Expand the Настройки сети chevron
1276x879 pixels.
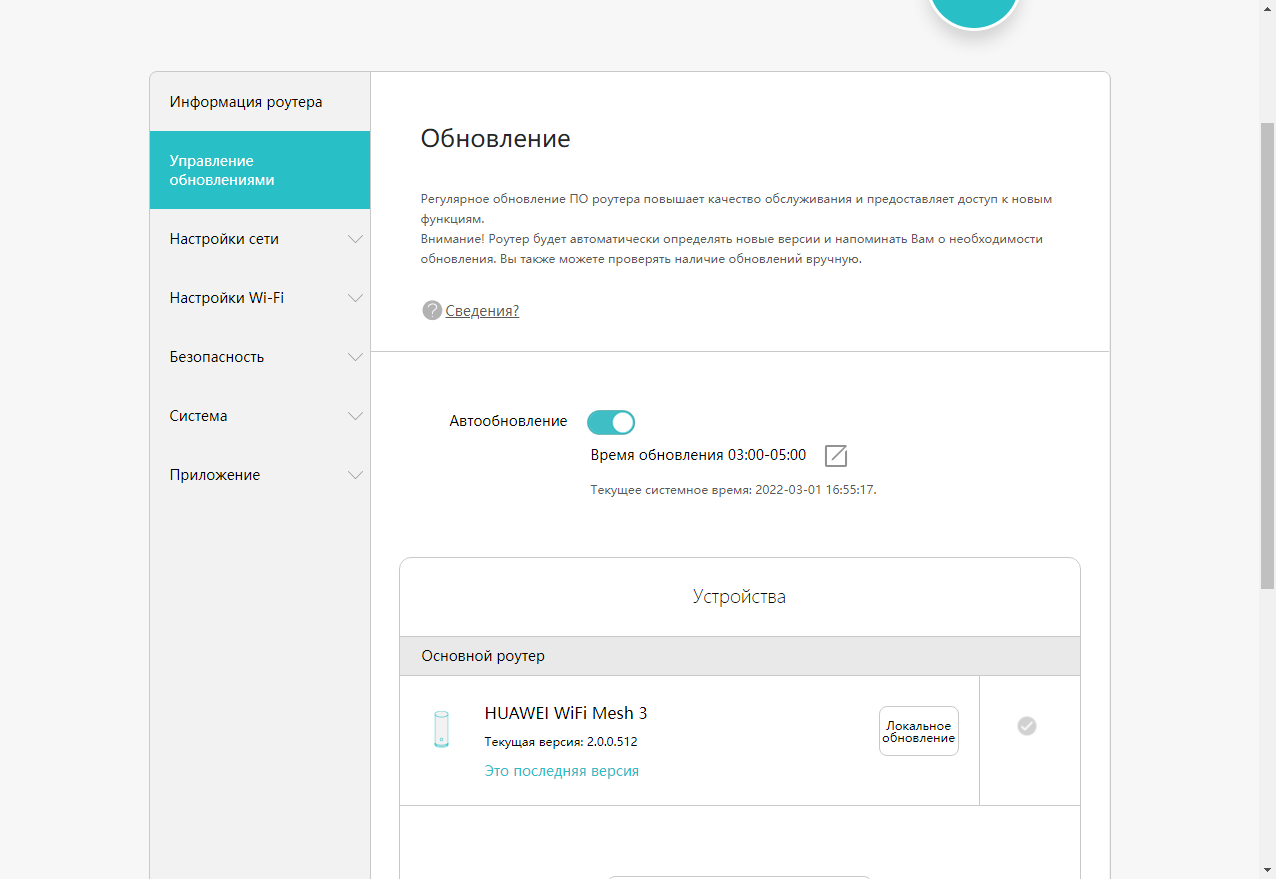(355, 240)
